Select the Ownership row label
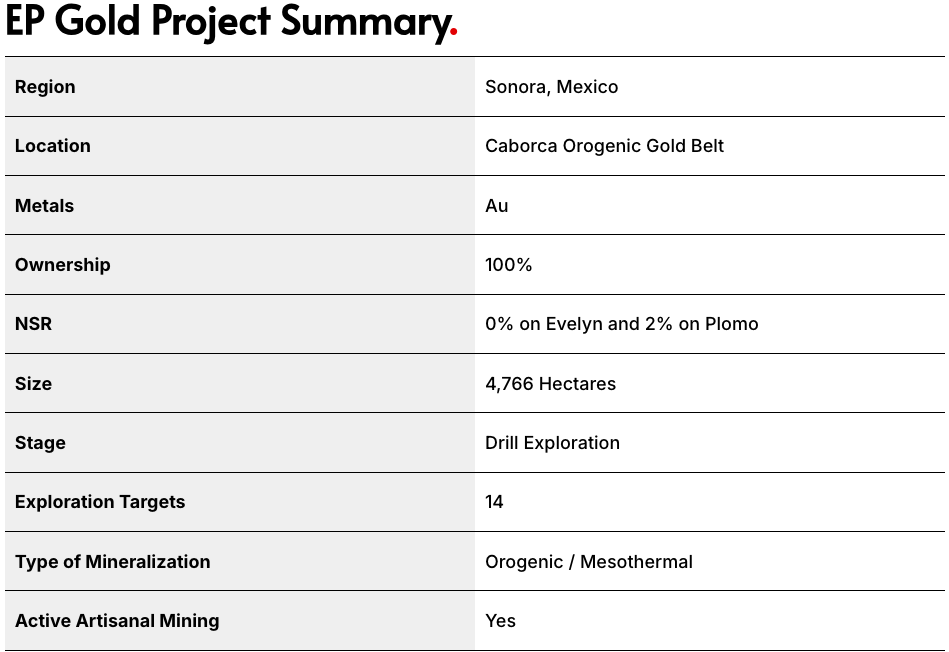 point(63,265)
